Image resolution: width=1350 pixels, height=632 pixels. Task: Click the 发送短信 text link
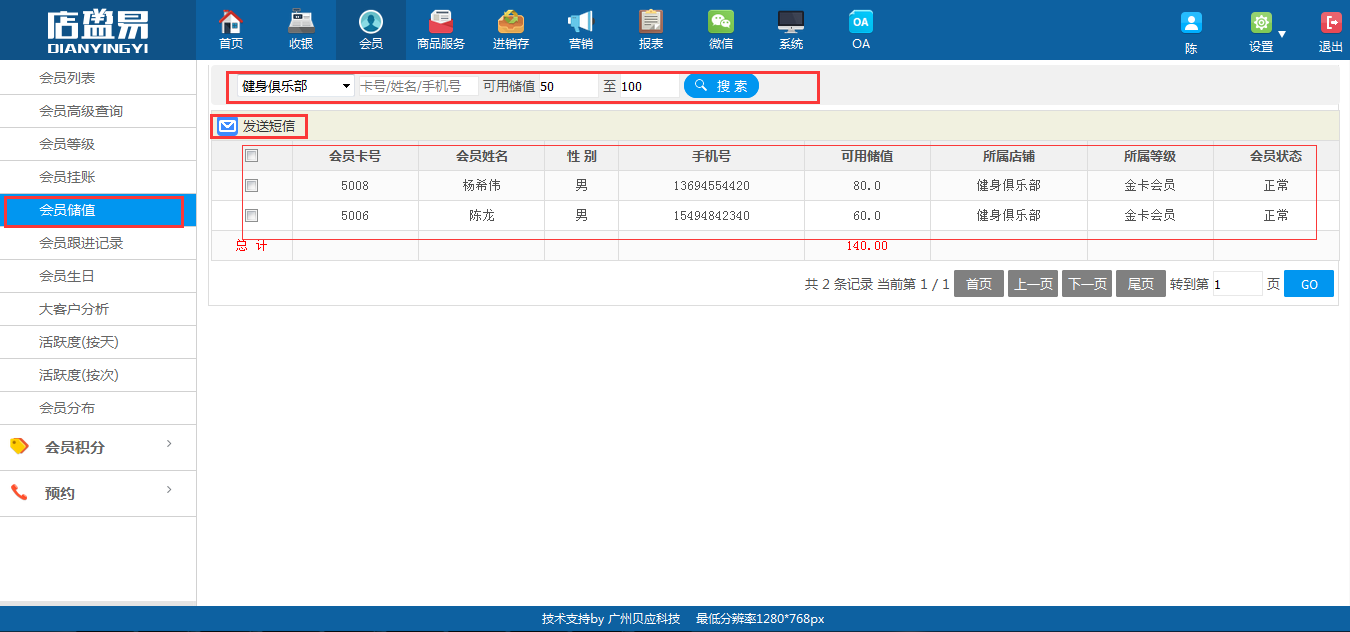tap(269, 126)
